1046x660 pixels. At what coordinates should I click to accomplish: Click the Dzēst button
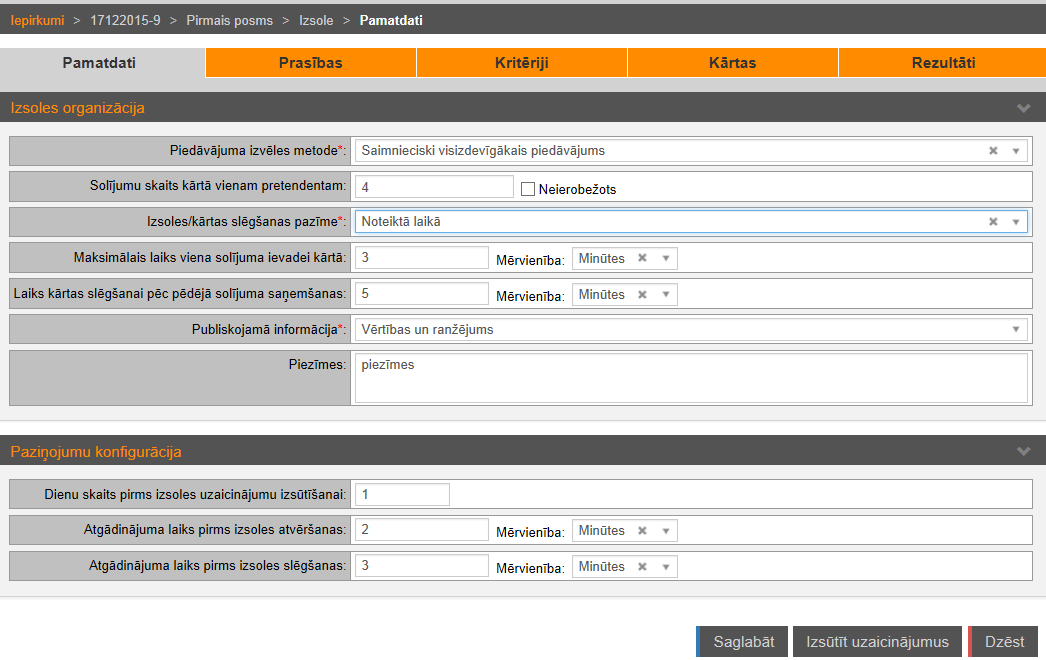(1004, 642)
